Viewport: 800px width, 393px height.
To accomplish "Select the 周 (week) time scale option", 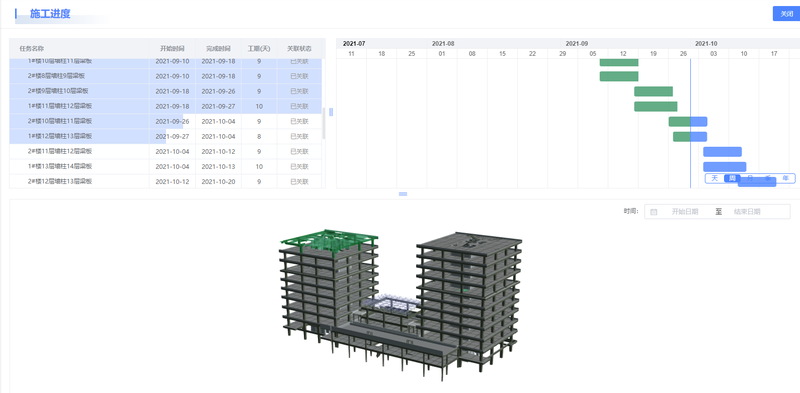I will [x=732, y=178].
